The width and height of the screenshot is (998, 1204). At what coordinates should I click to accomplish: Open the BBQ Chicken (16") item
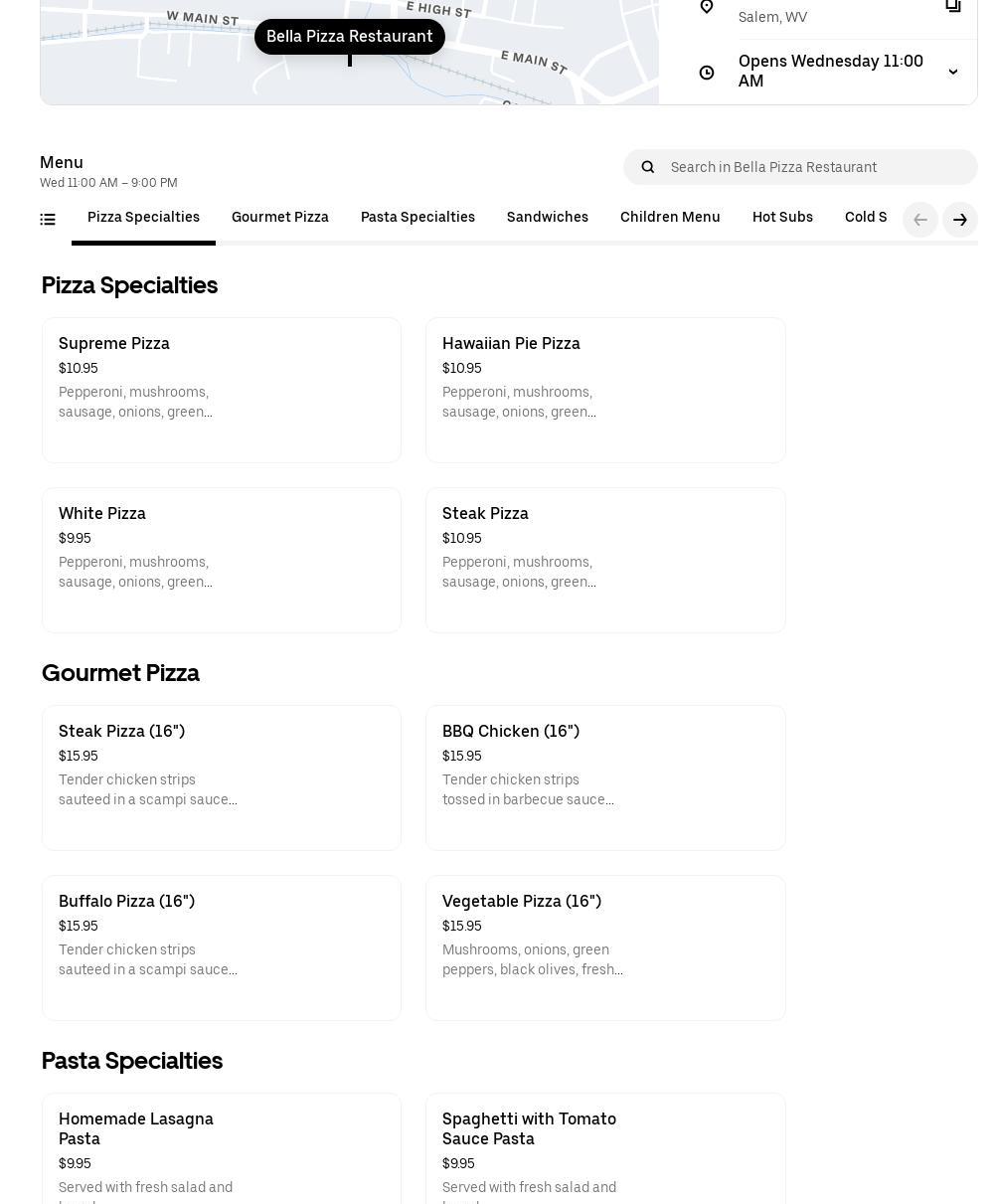pyautogui.click(x=605, y=778)
